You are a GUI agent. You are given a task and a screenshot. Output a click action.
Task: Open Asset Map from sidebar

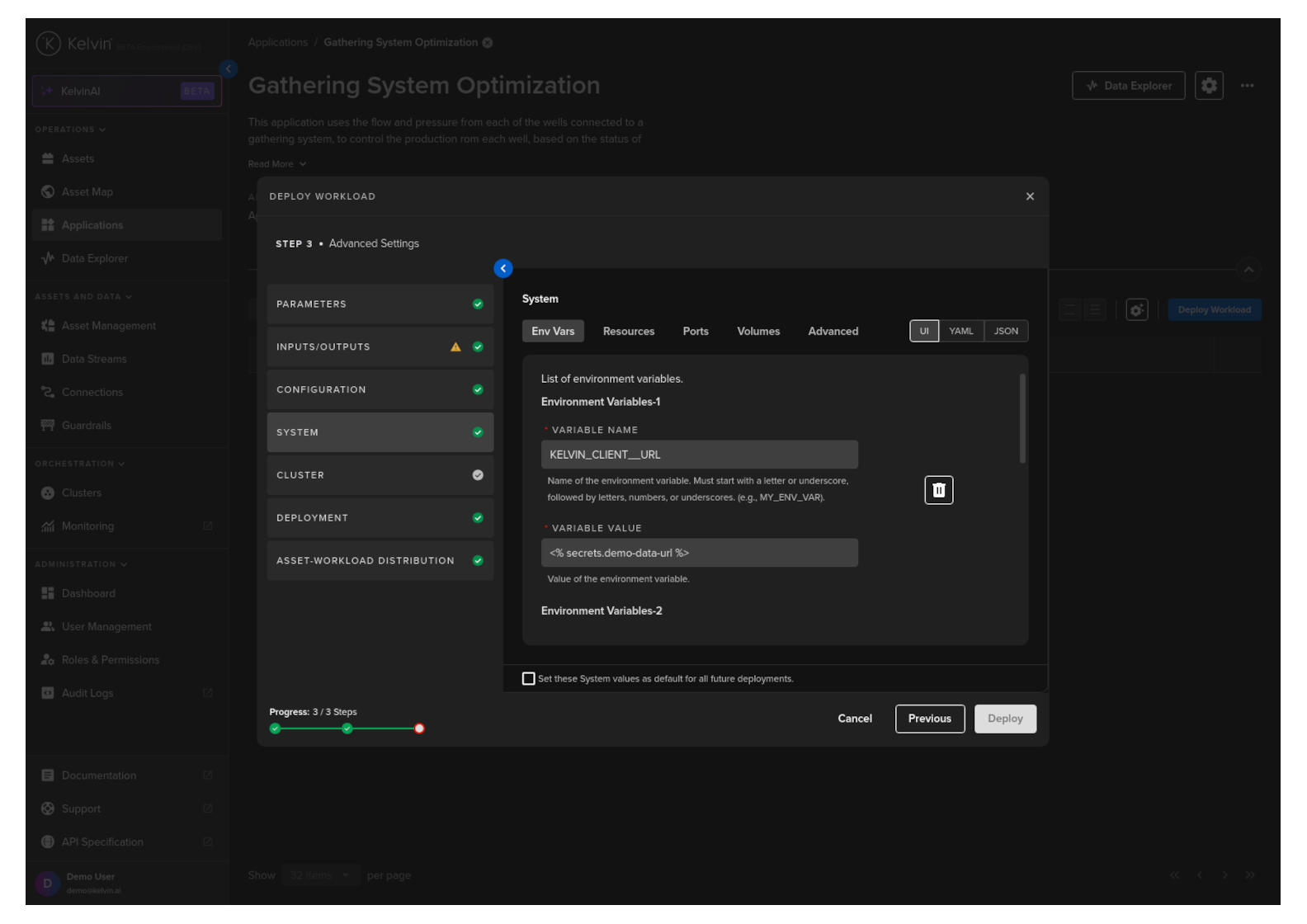click(87, 192)
